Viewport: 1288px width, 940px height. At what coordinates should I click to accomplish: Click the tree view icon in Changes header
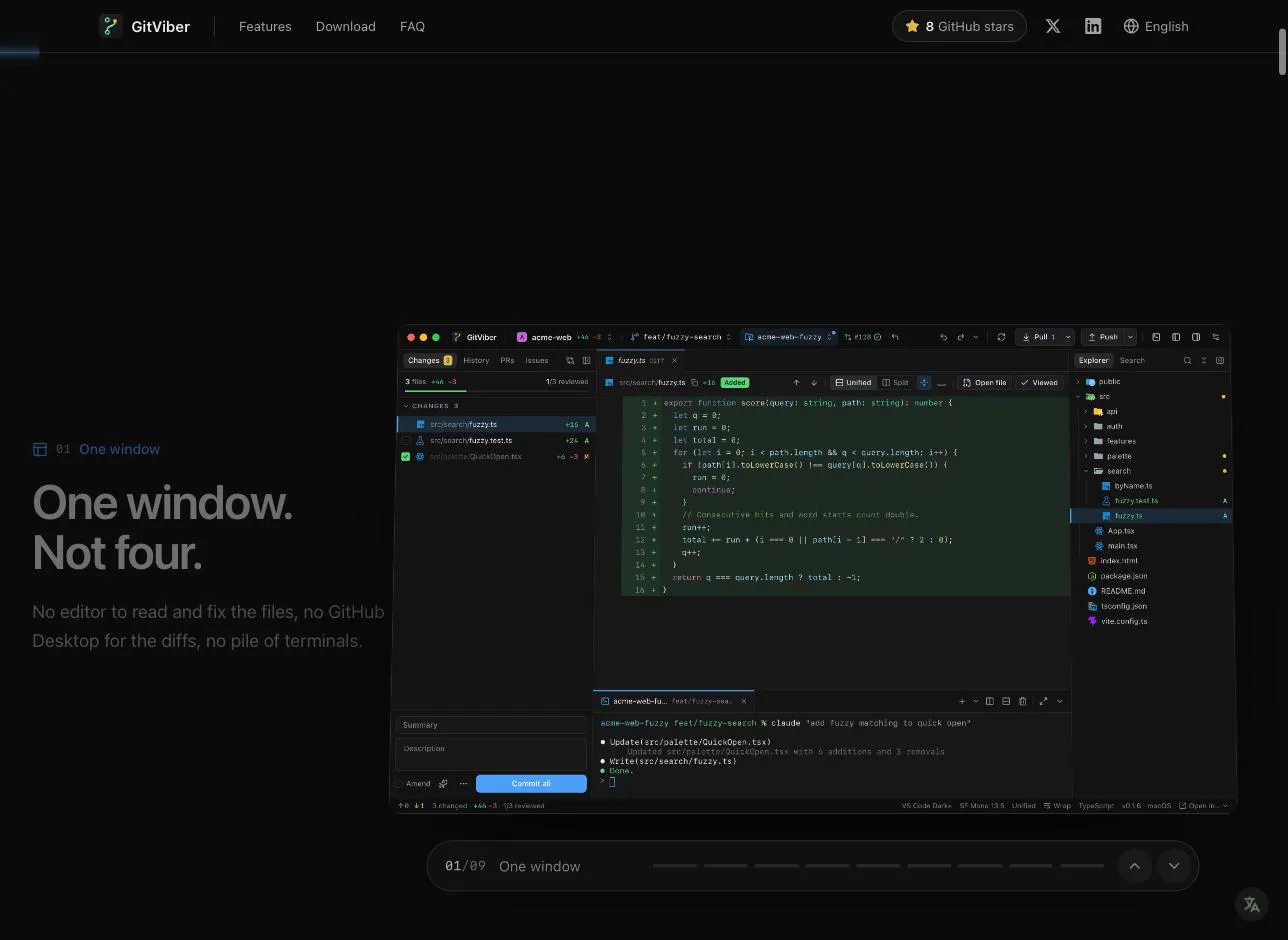(570, 361)
